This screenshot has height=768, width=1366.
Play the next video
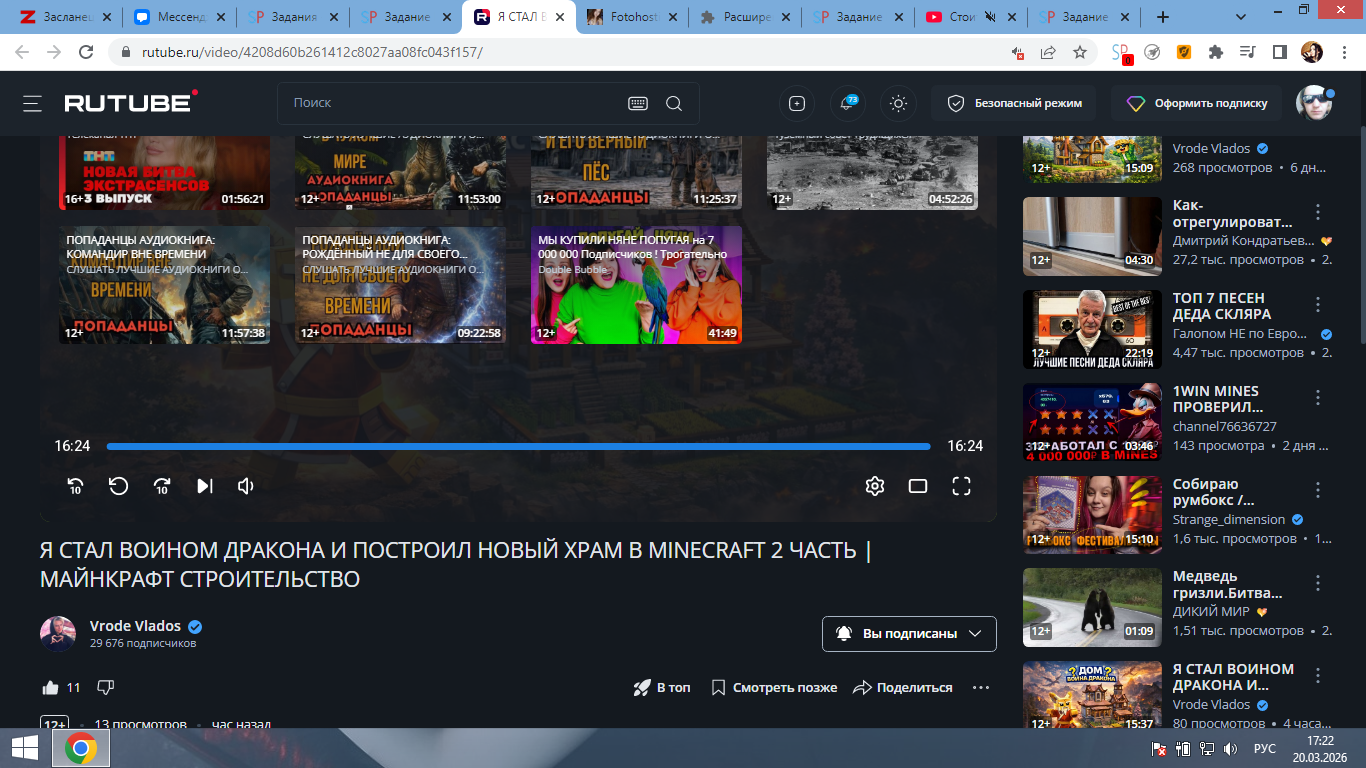point(205,486)
